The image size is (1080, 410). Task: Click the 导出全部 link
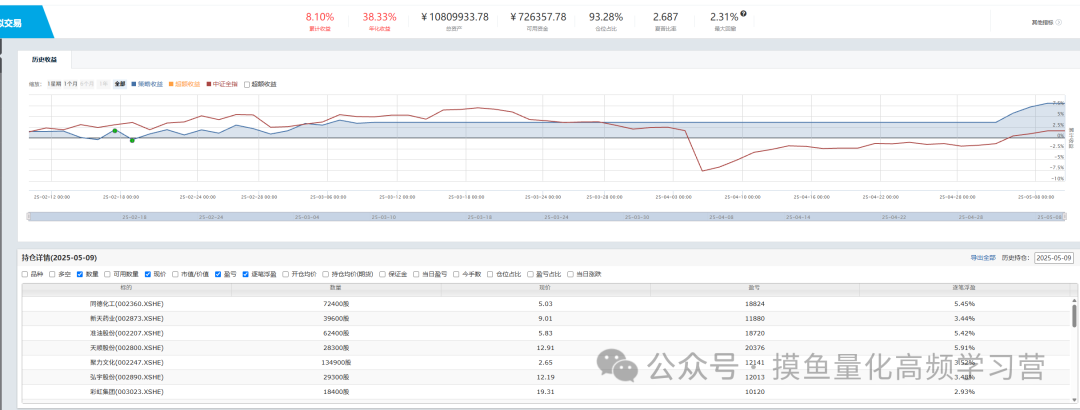(983, 258)
